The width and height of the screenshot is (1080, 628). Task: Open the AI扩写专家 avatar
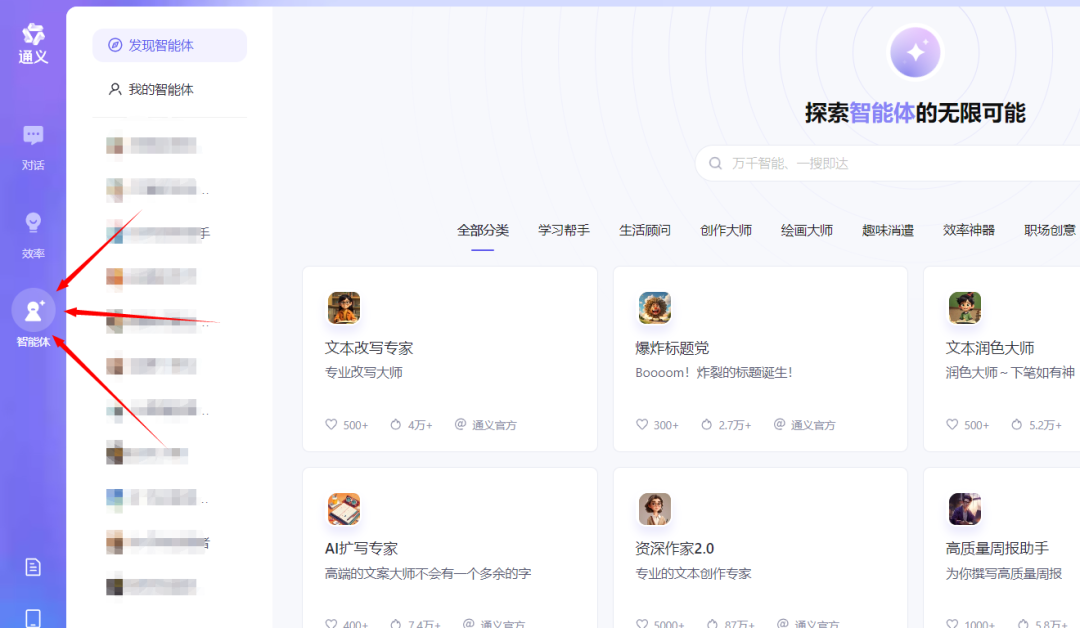tap(344, 509)
